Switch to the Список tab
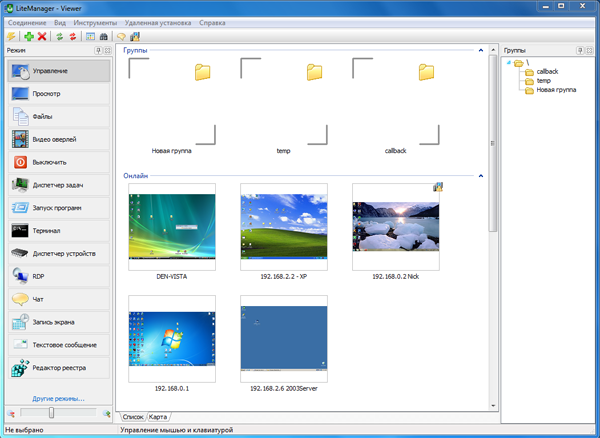The height and width of the screenshot is (438, 600). (x=133, y=417)
